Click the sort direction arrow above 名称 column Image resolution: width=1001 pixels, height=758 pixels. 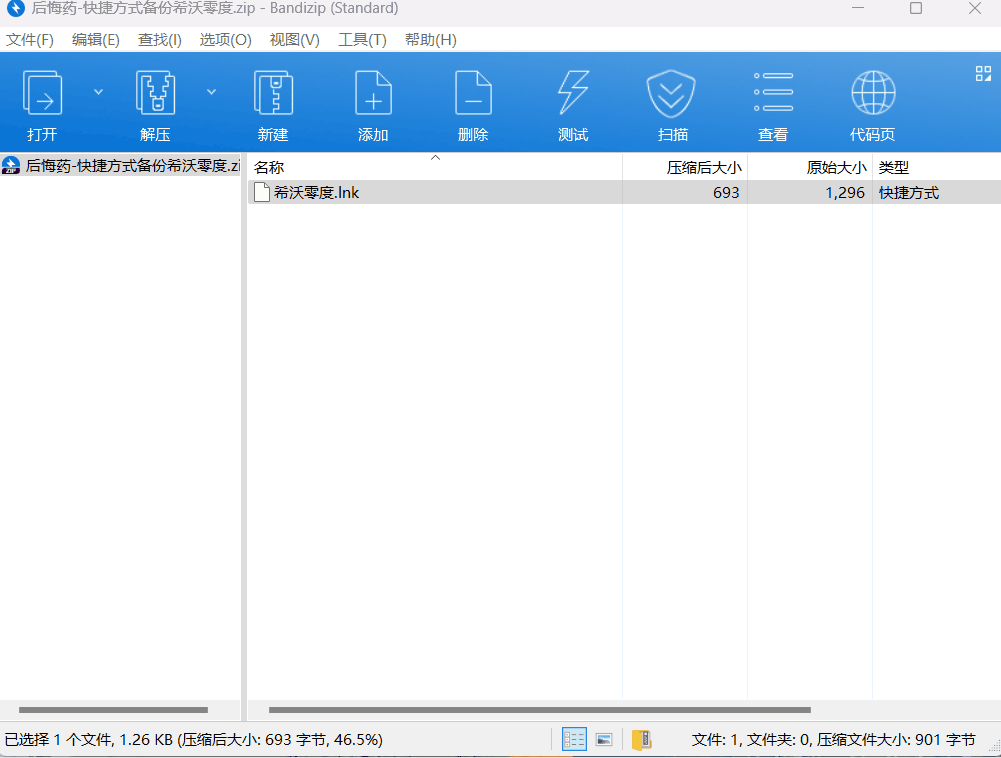435,158
